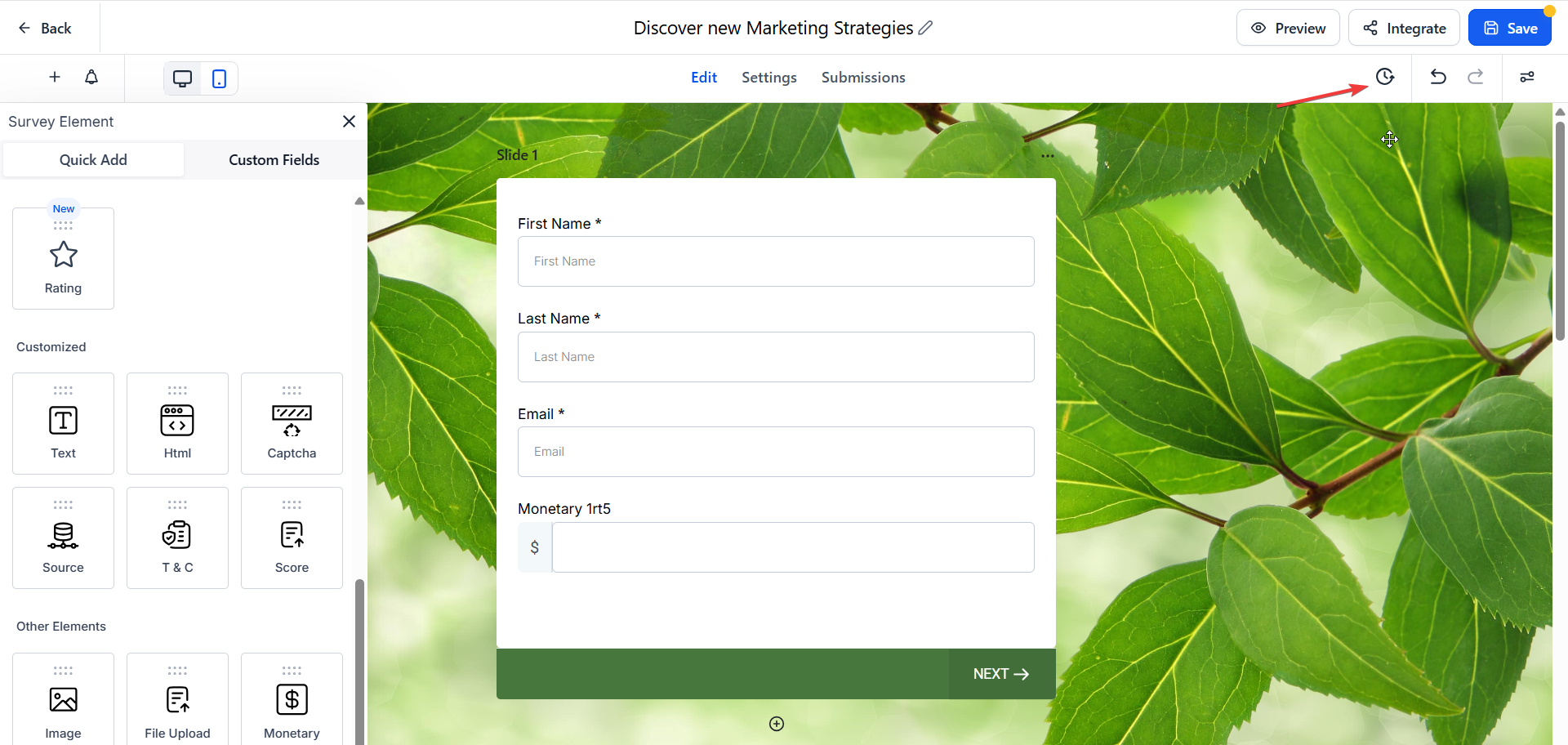Switch to Custom Fields tab
Screen dimensions: 1568x745
coord(274,160)
